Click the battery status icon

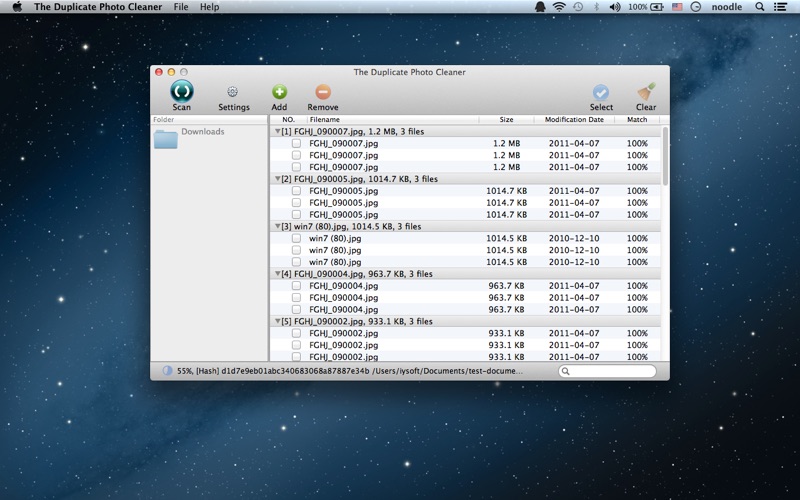pyautogui.click(x=657, y=7)
